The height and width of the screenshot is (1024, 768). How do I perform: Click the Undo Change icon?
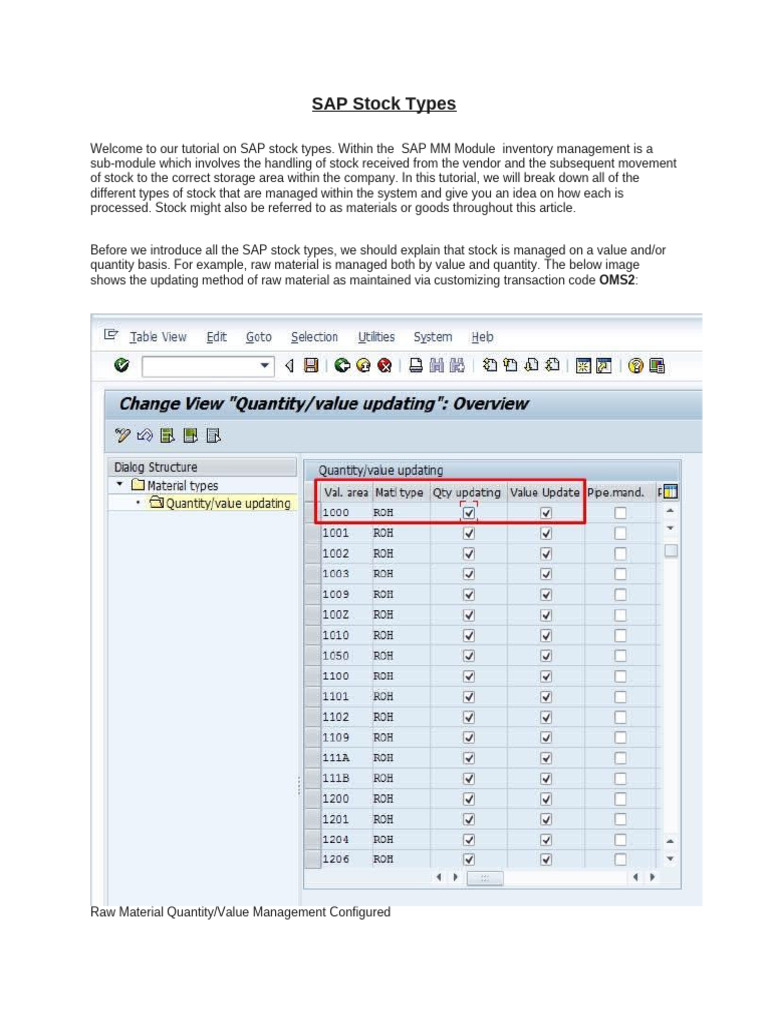(144, 435)
